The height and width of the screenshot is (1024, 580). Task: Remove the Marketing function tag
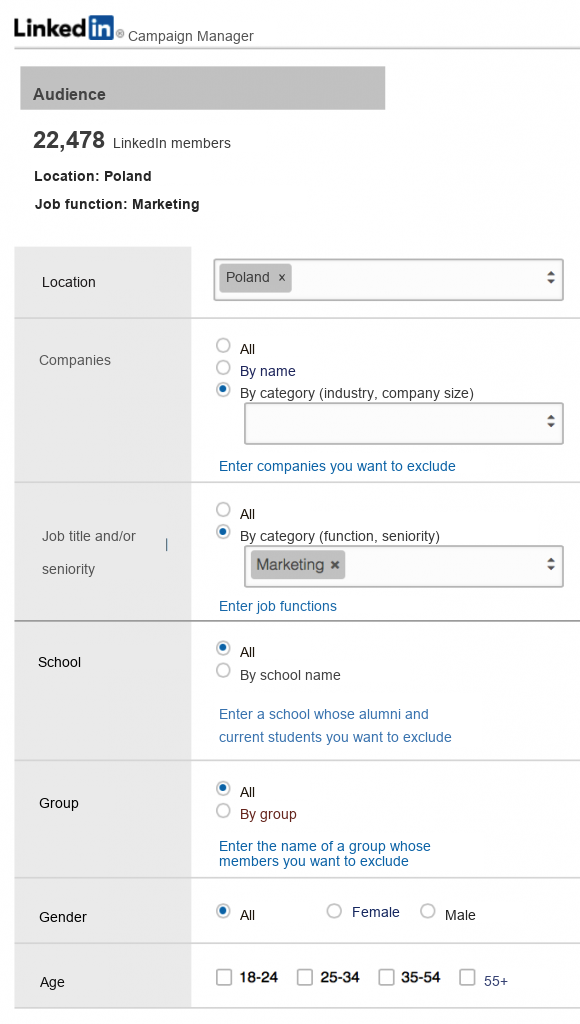click(x=335, y=565)
